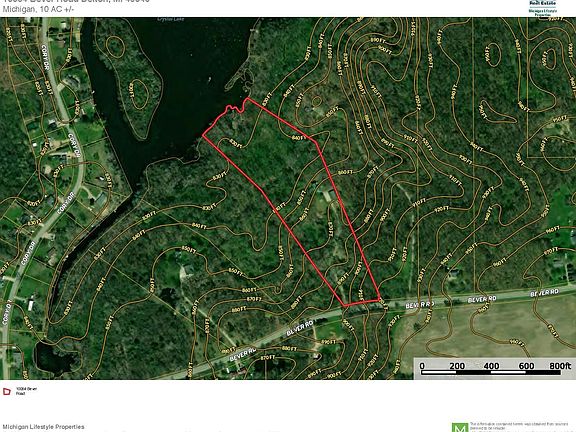The image size is (576, 432).
Task: Click the green M logo icon
Action: (x=460, y=428)
